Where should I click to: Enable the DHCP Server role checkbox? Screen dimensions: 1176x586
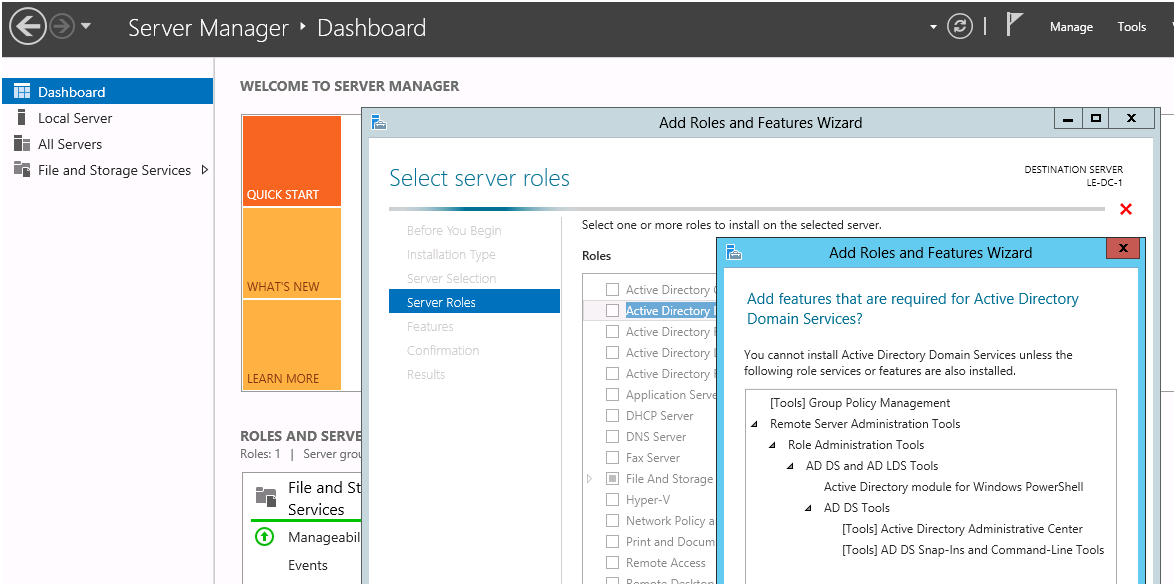[x=615, y=415]
